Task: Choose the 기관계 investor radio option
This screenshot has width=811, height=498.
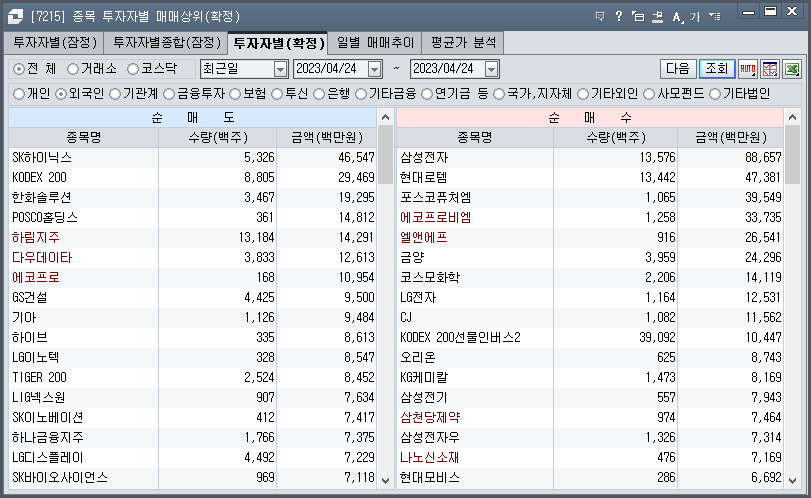Action: coord(115,94)
